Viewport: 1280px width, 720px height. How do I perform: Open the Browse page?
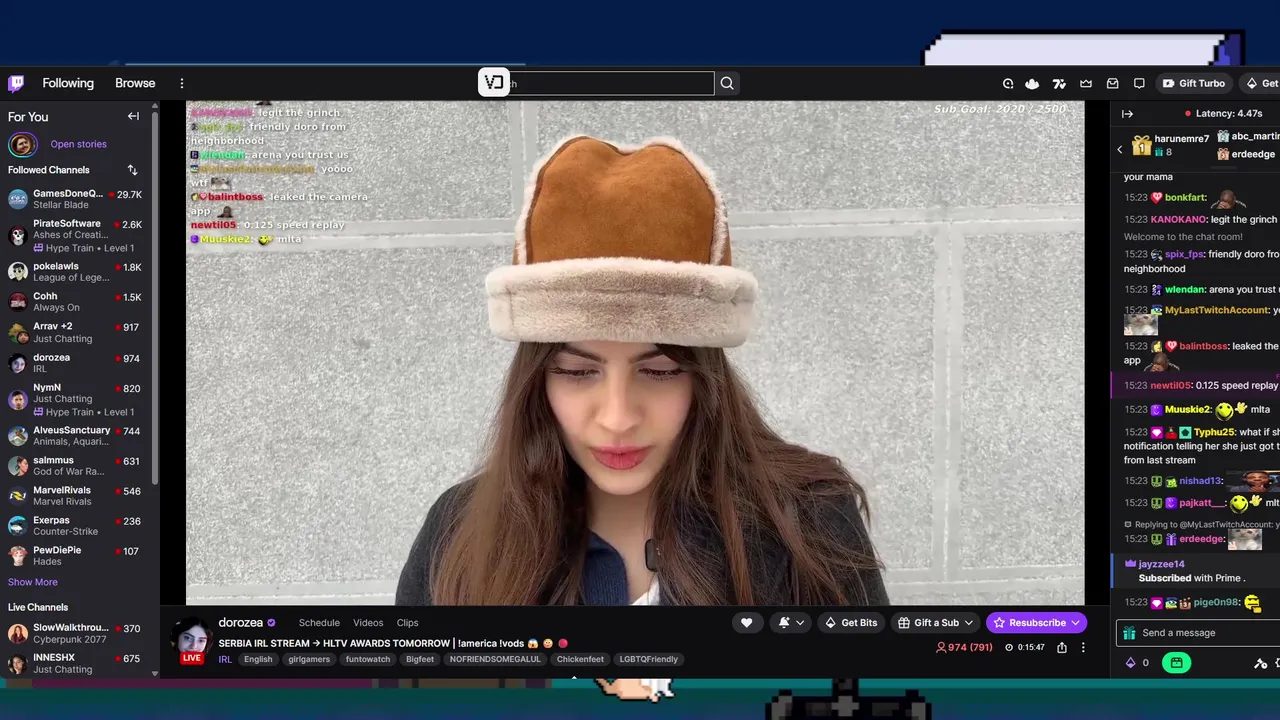[135, 83]
